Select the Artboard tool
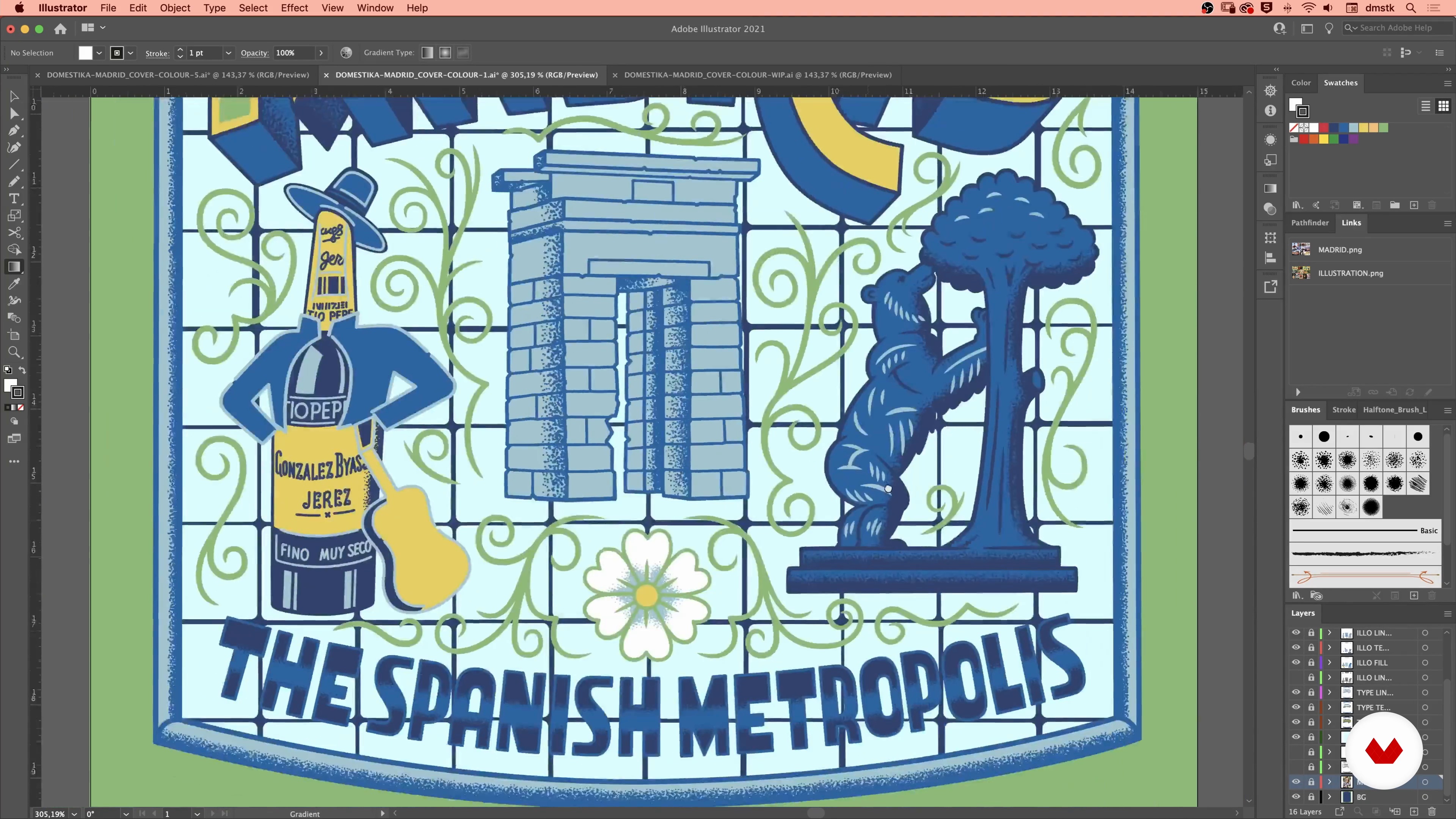Screen dimensions: 1456x819 click(x=14, y=335)
